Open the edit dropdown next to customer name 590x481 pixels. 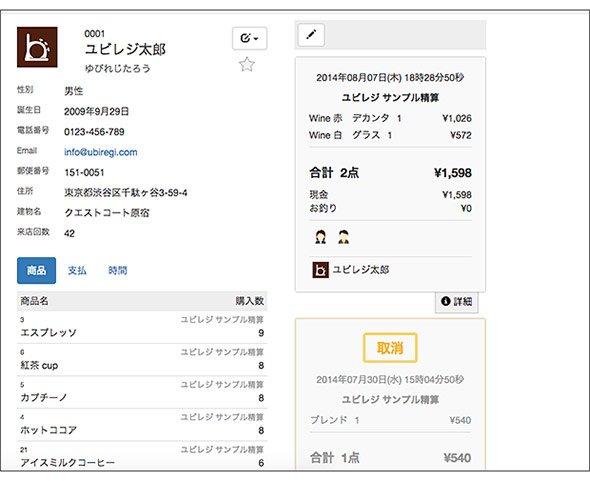coord(249,38)
